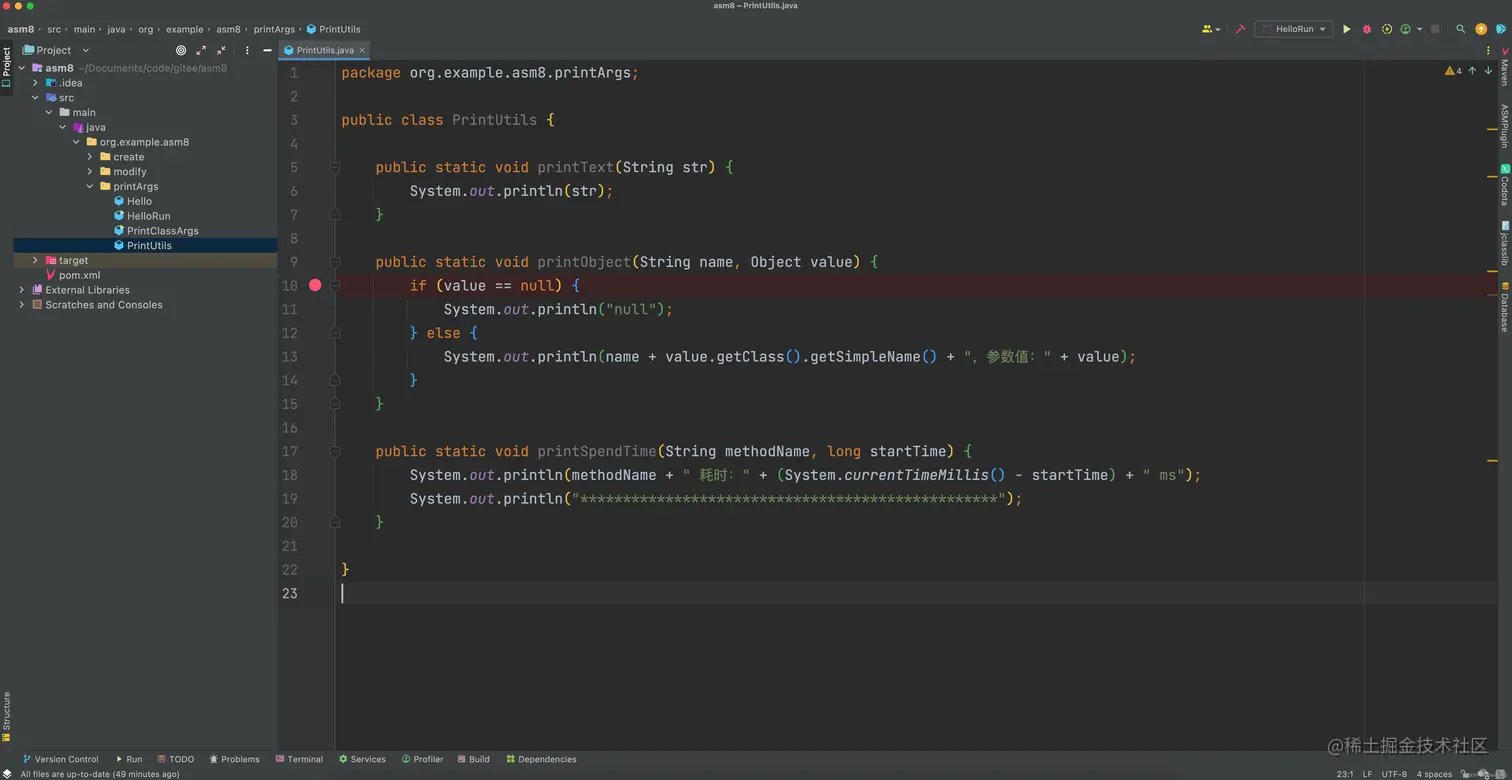The width and height of the screenshot is (1512, 780).
Task: Expand Scratches and Consoles node
Action: [x=22, y=305]
